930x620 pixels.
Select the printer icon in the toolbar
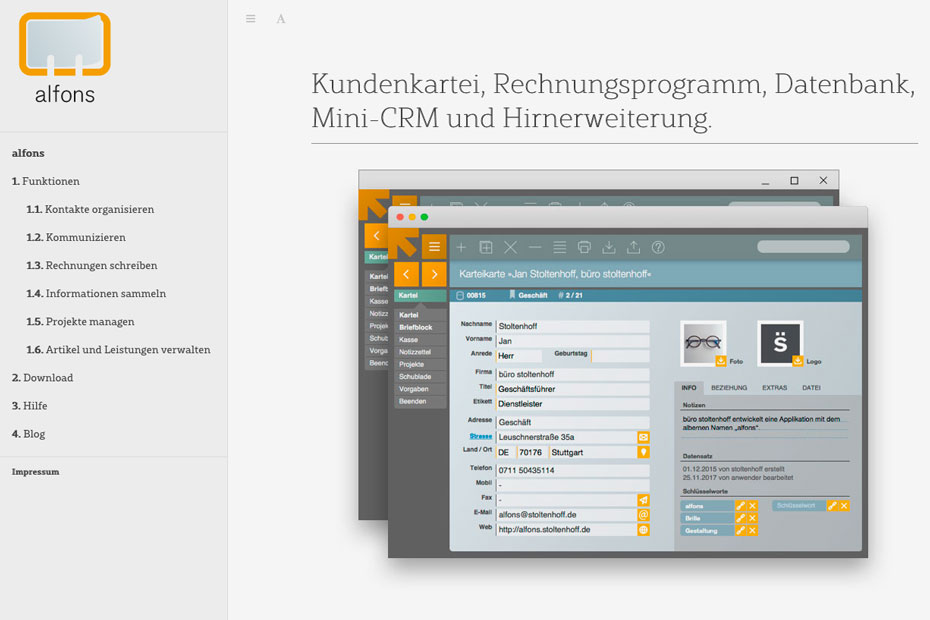(x=584, y=247)
